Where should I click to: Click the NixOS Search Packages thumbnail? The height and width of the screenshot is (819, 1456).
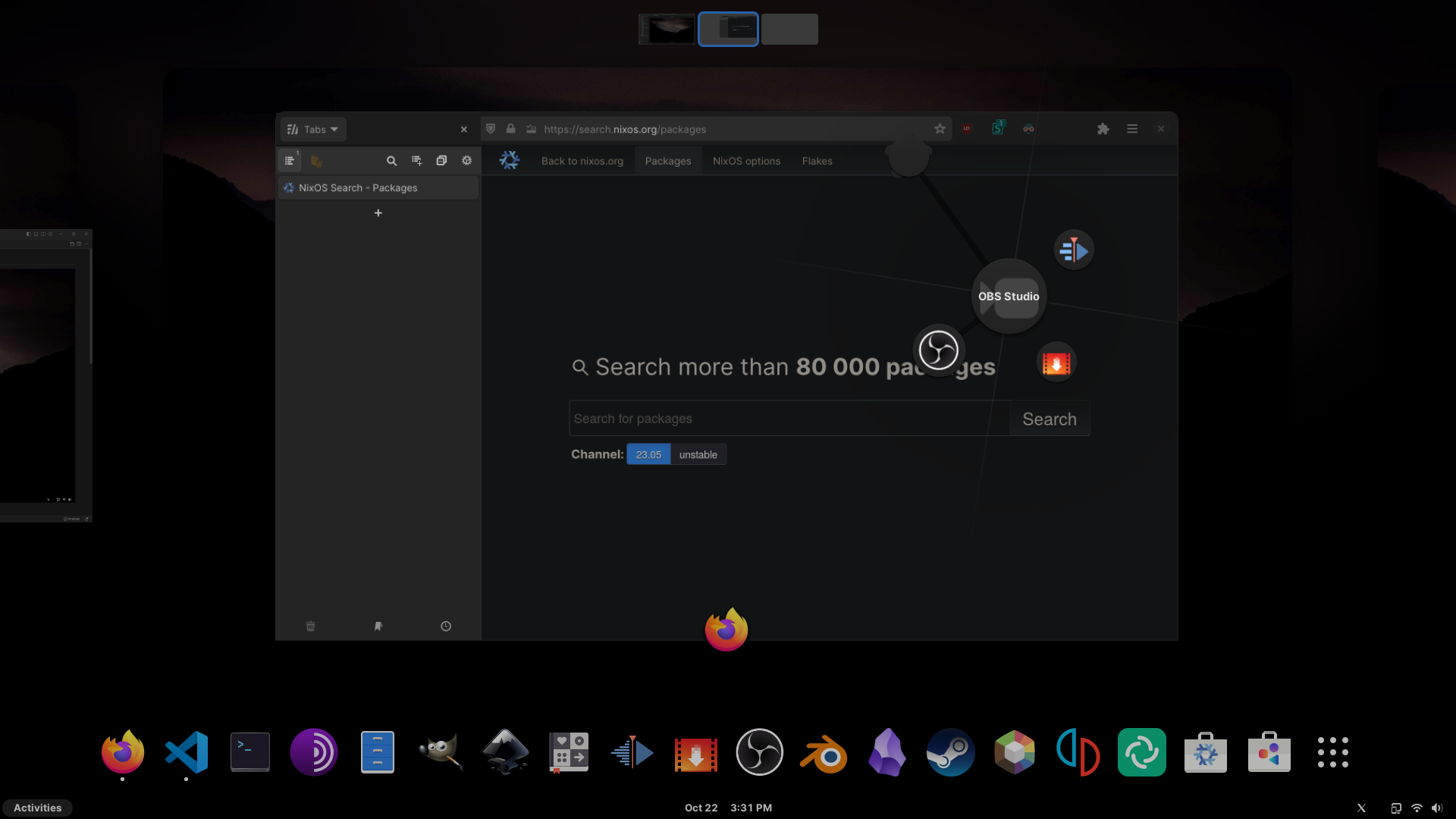tap(728, 28)
